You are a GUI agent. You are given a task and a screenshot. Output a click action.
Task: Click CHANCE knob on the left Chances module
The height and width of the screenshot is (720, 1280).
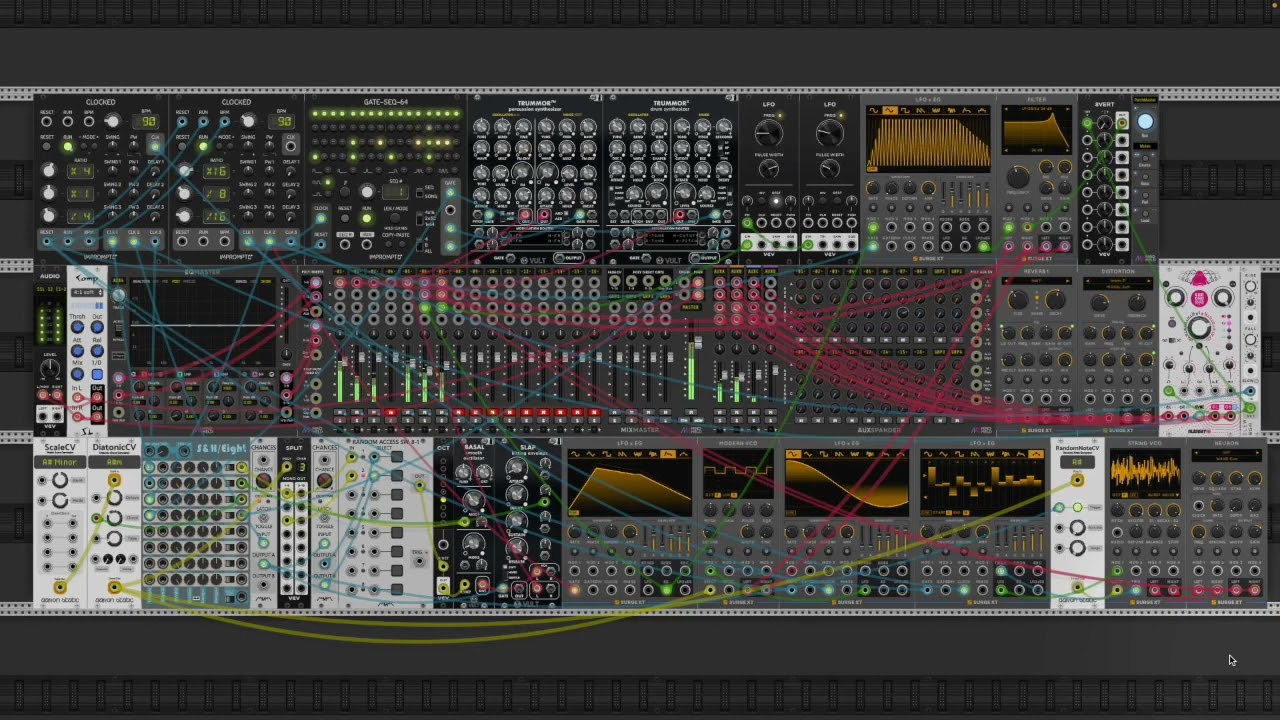click(x=264, y=480)
